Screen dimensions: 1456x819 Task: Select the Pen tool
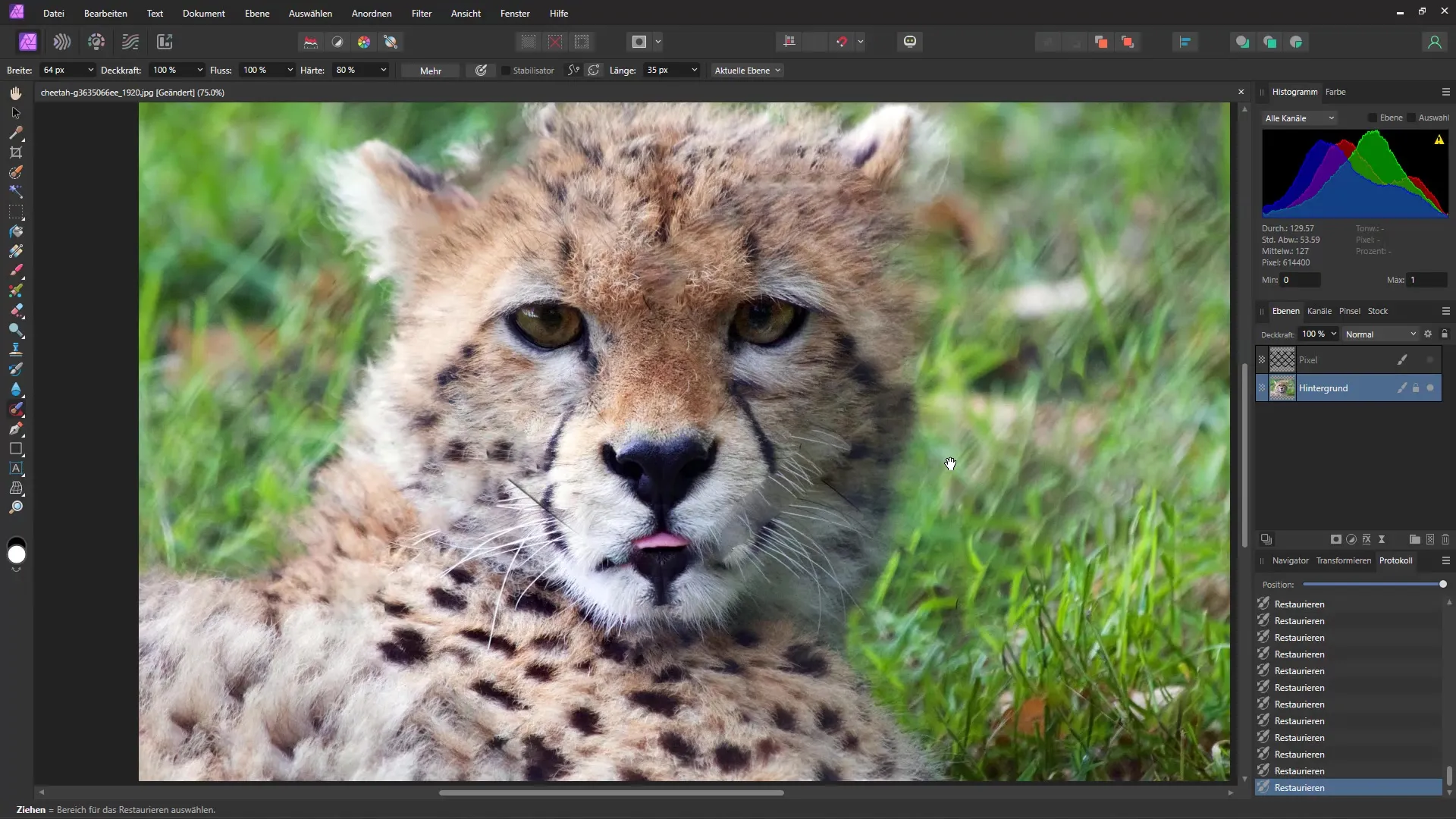16,428
